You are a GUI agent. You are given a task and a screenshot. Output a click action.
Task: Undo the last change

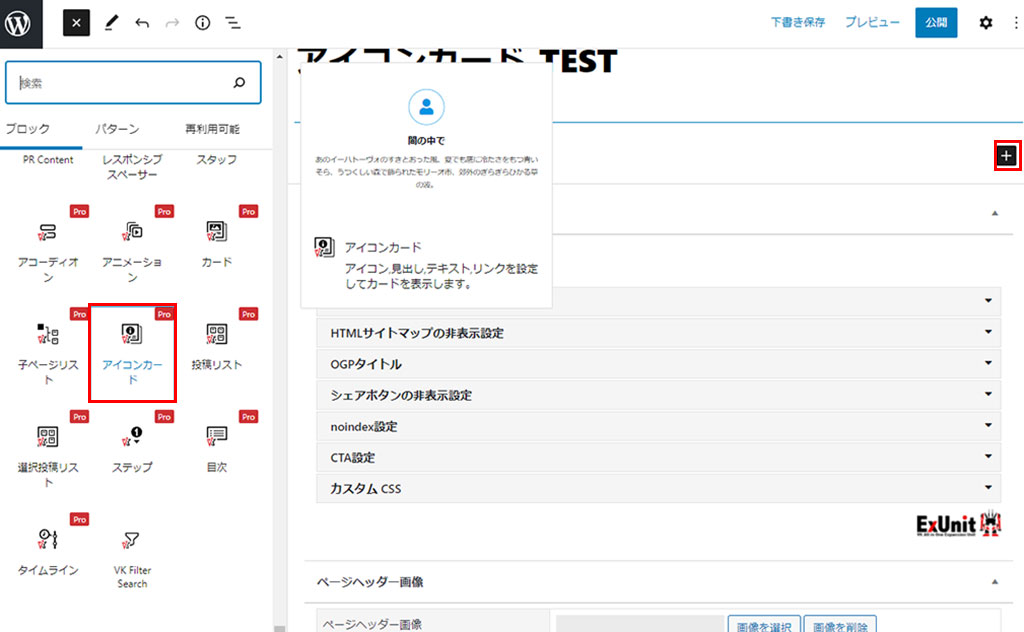coord(142,23)
